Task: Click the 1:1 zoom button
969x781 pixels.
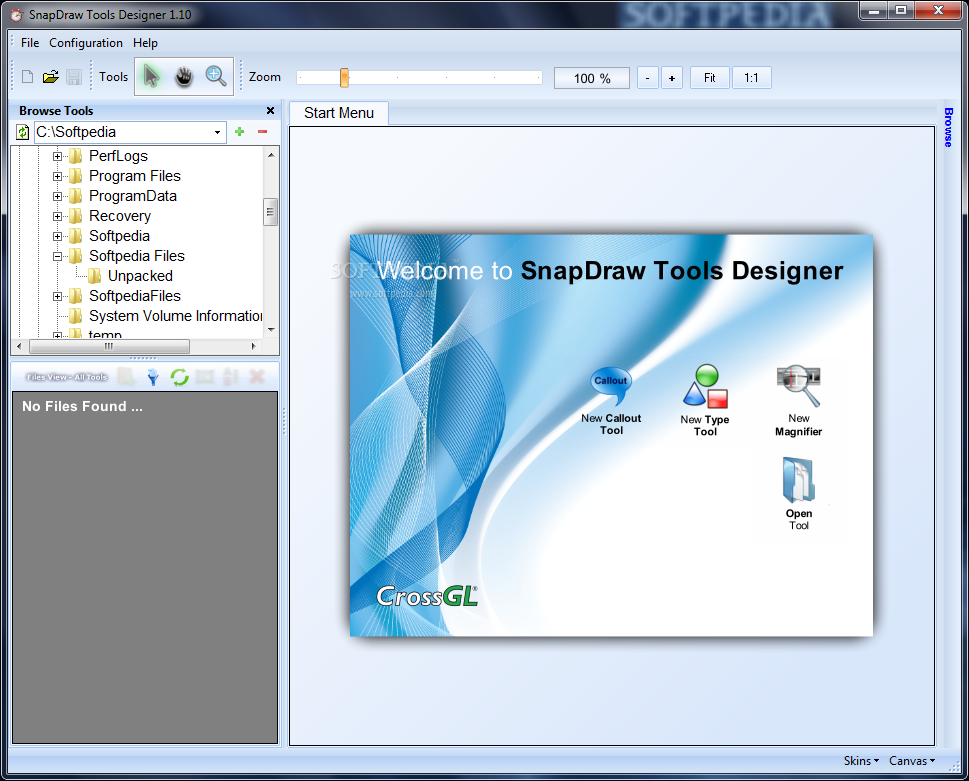Action: pyautogui.click(x=751, y=78)
